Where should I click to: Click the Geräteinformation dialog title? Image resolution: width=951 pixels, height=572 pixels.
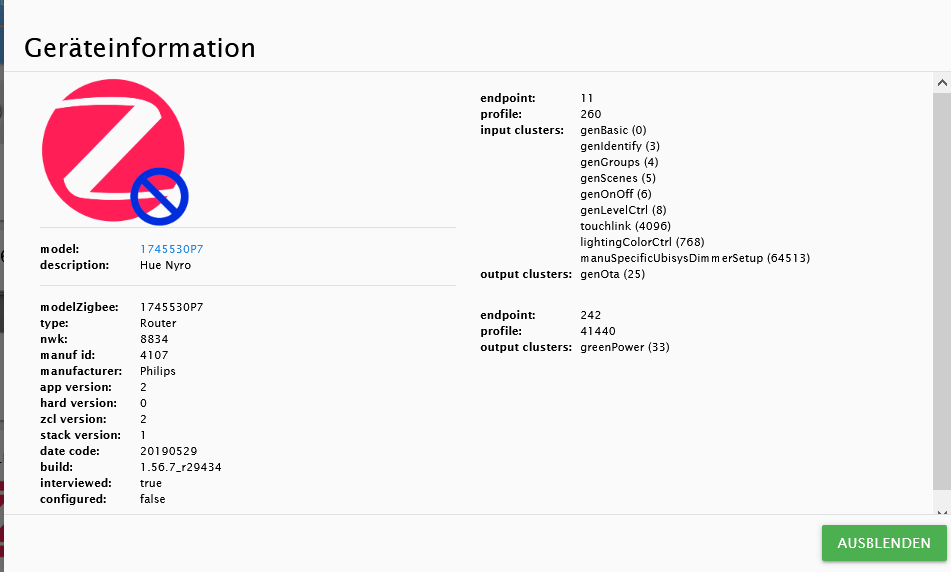click(x=140, y=48)
